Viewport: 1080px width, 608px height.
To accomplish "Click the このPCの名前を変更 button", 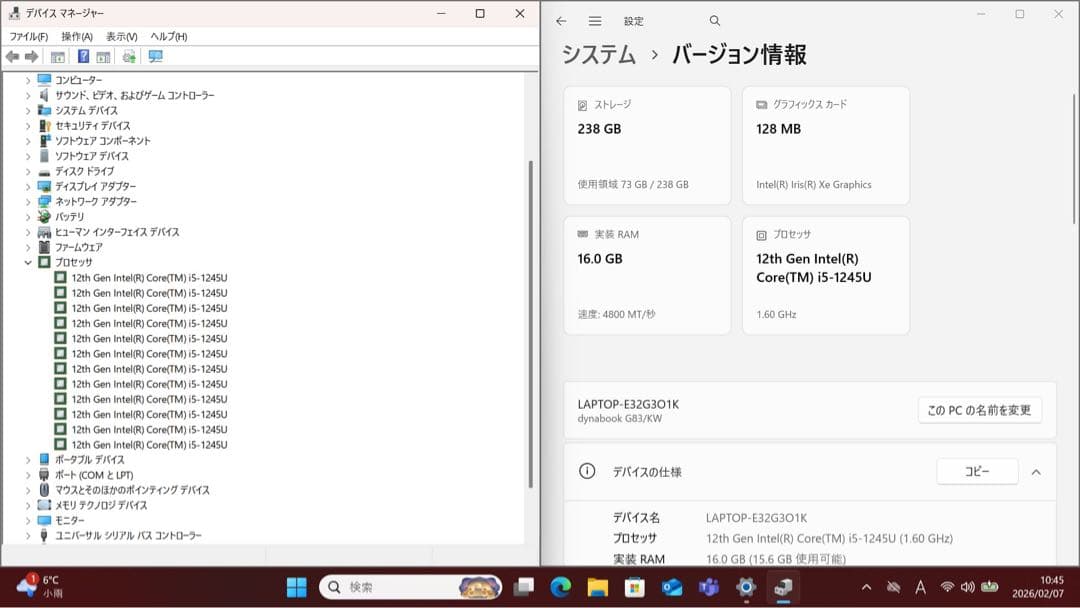I will click(979, 410).
